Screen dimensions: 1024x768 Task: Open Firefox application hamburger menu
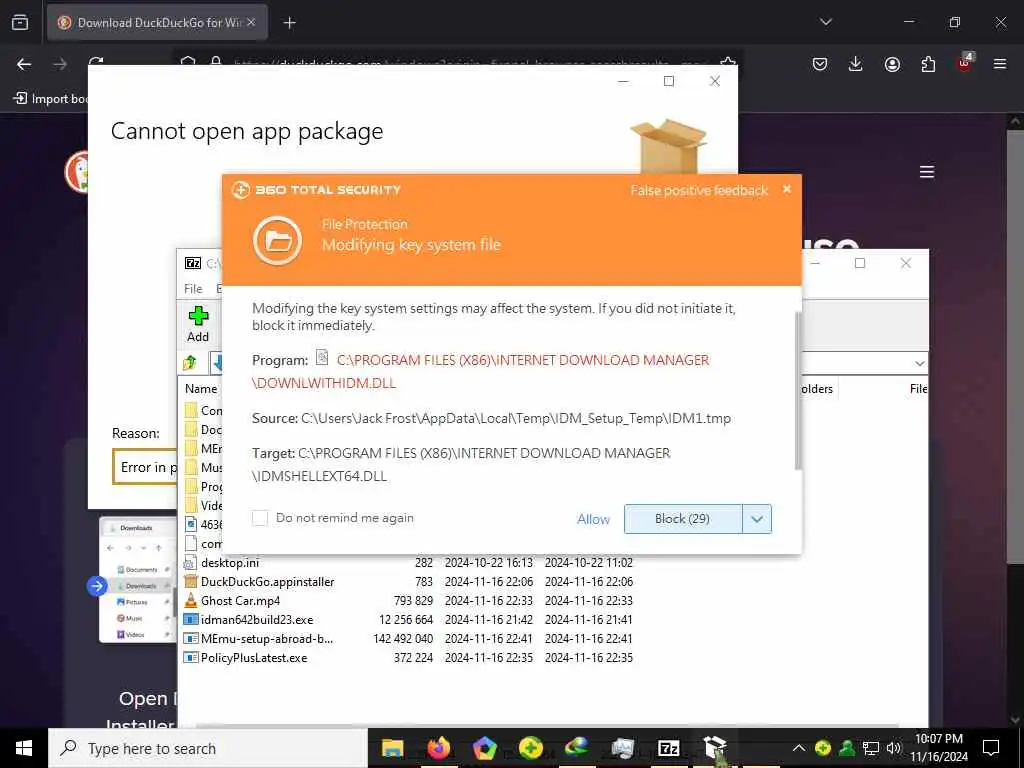pyautogui.click(x=1000, y=64)
